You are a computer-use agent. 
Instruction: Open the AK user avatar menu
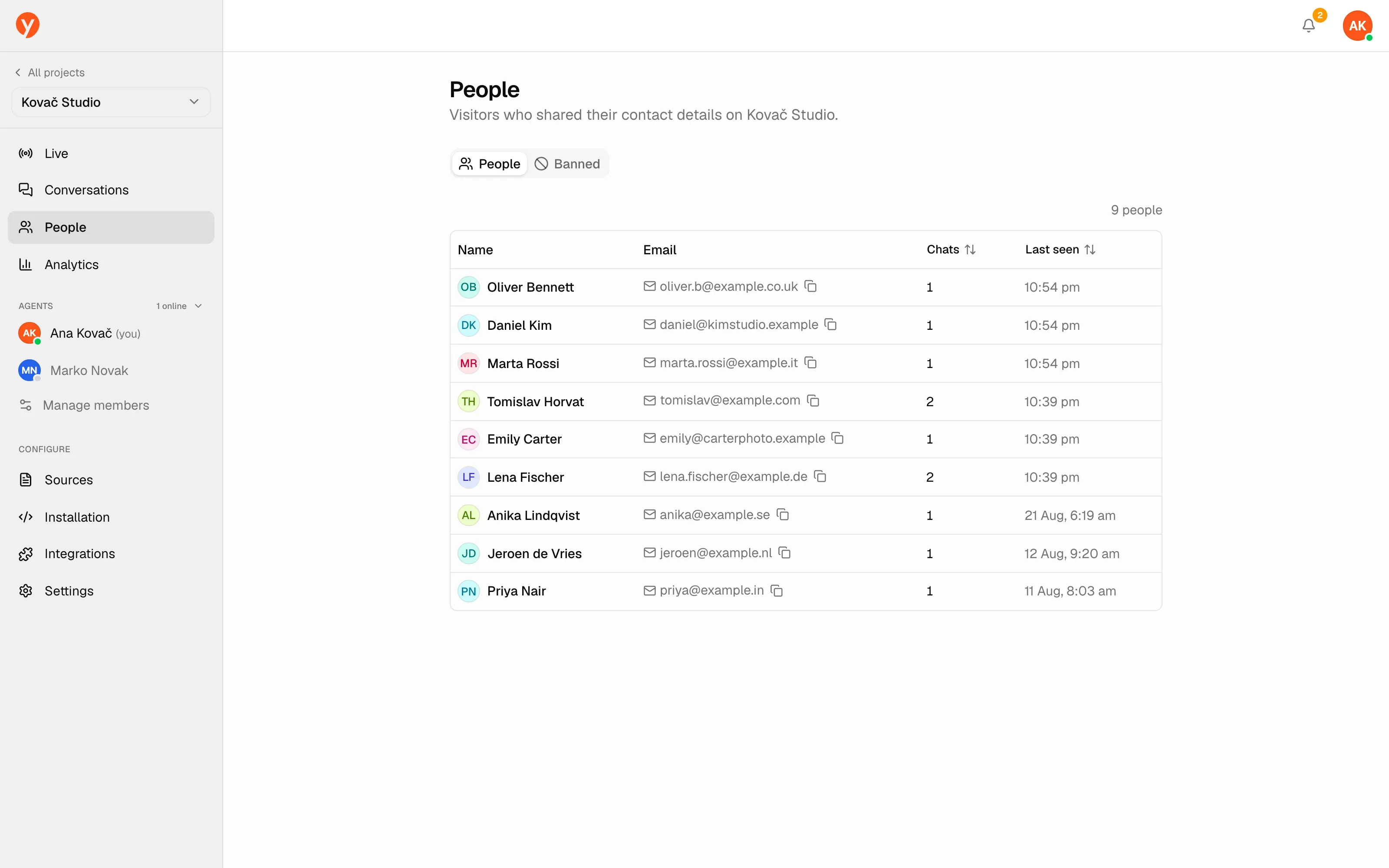1357,26
